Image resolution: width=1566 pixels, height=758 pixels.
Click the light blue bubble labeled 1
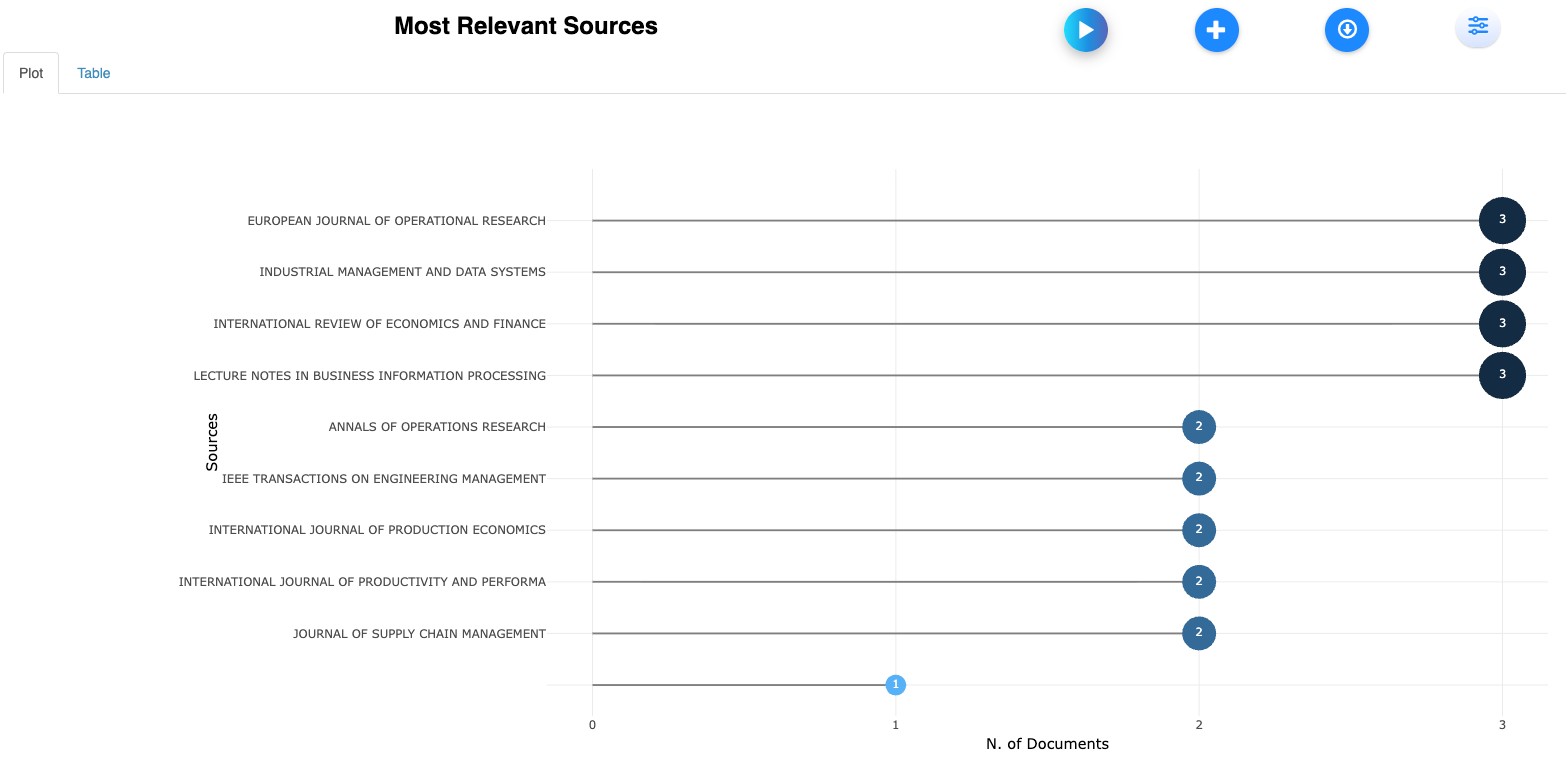[895, 685]
